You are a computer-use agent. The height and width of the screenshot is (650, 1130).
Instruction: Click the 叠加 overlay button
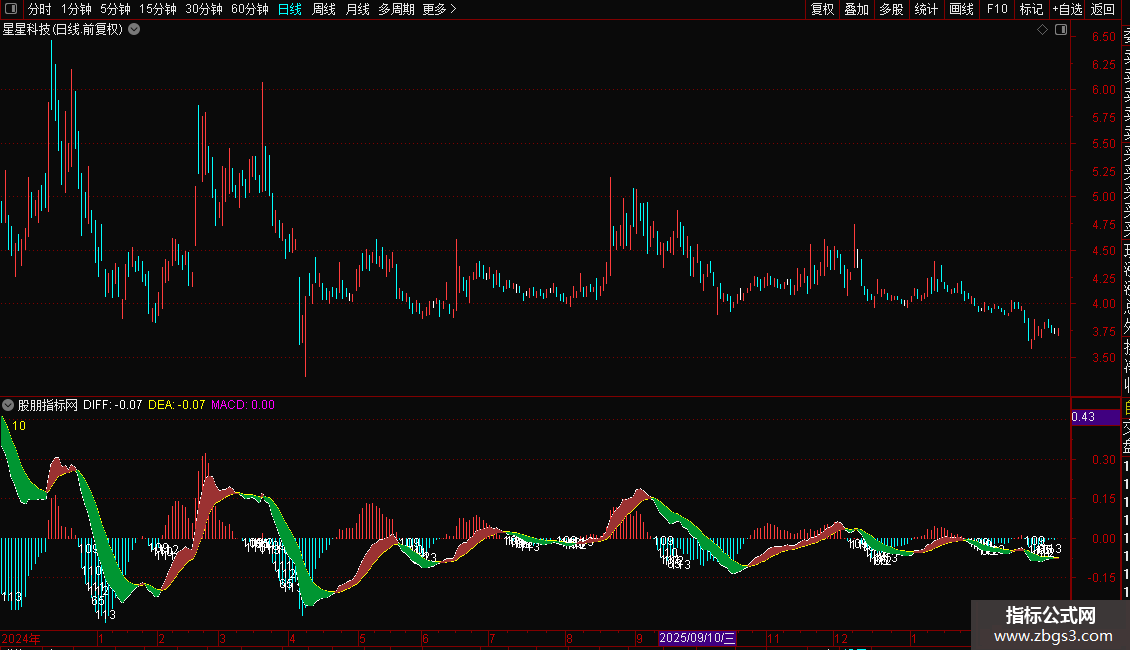(x=857, y=9)
